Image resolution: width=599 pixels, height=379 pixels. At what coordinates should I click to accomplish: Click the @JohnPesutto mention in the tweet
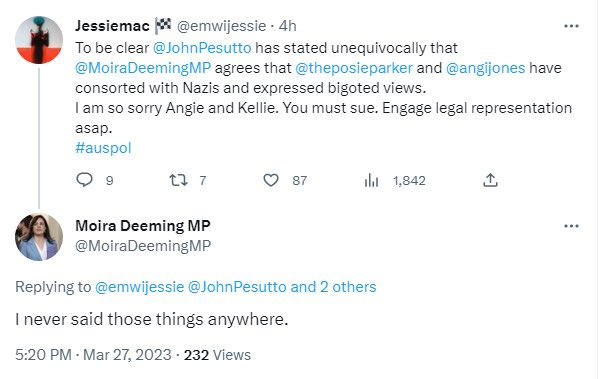[x=202, y=48]
